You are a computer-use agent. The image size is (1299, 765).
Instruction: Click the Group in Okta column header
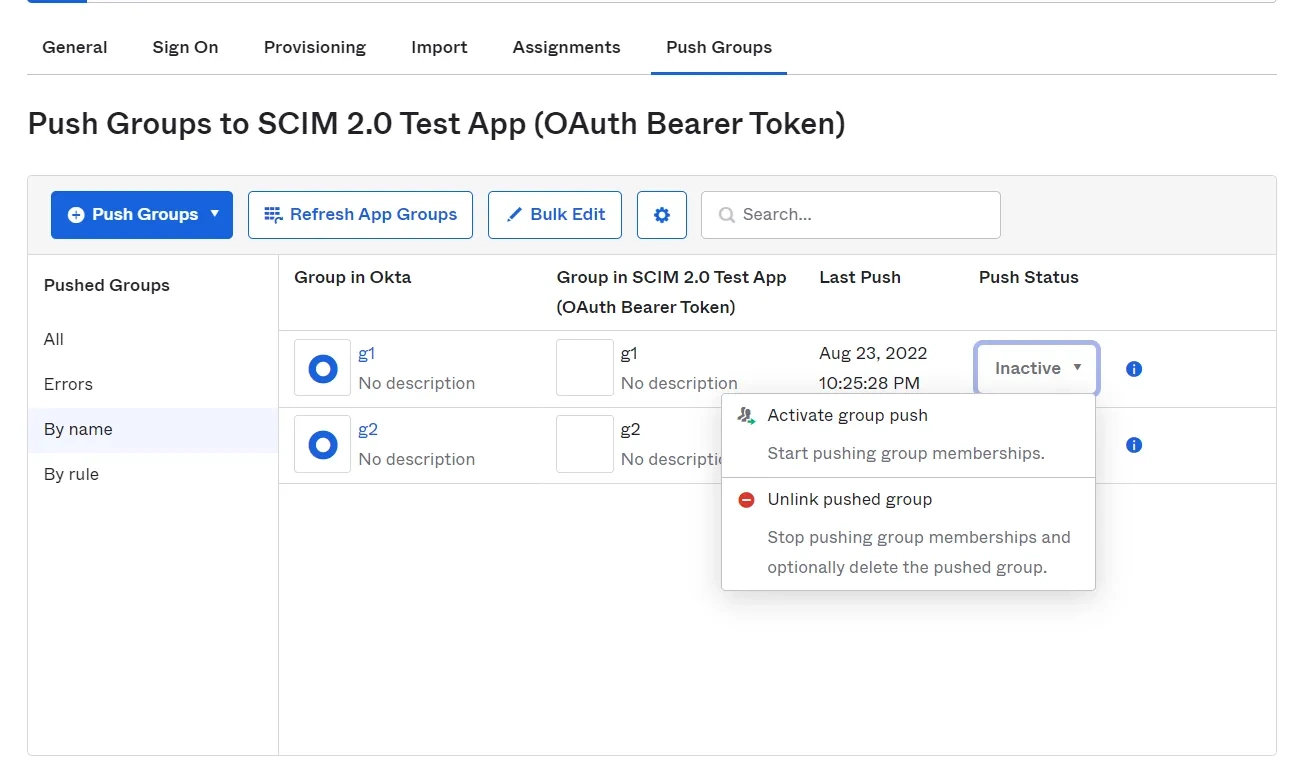pos(353,278)
